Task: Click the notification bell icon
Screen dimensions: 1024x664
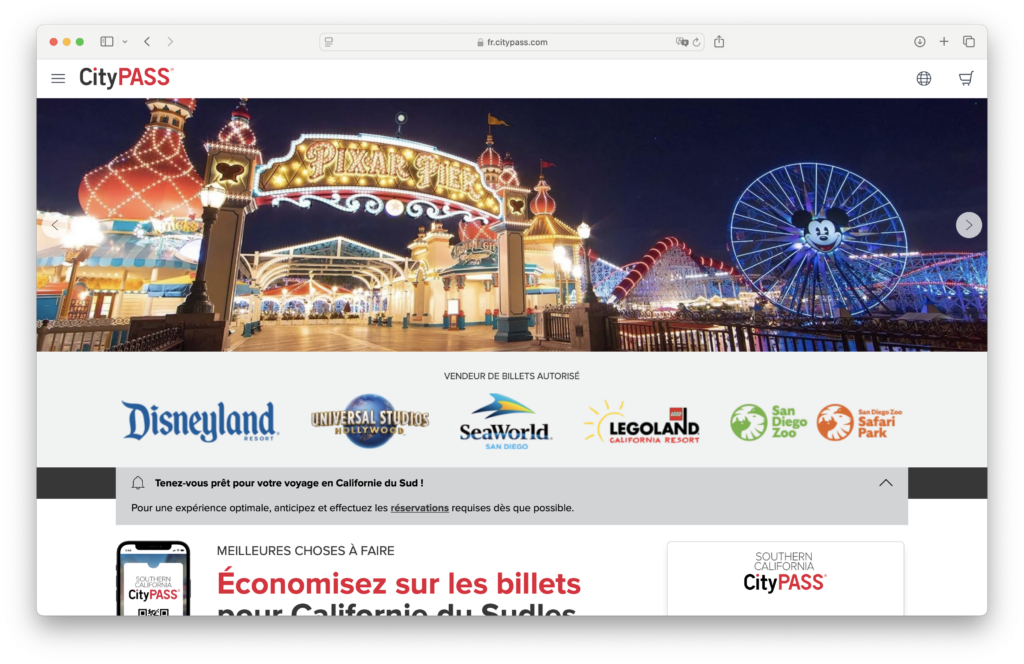Action: tap(137, 483)
